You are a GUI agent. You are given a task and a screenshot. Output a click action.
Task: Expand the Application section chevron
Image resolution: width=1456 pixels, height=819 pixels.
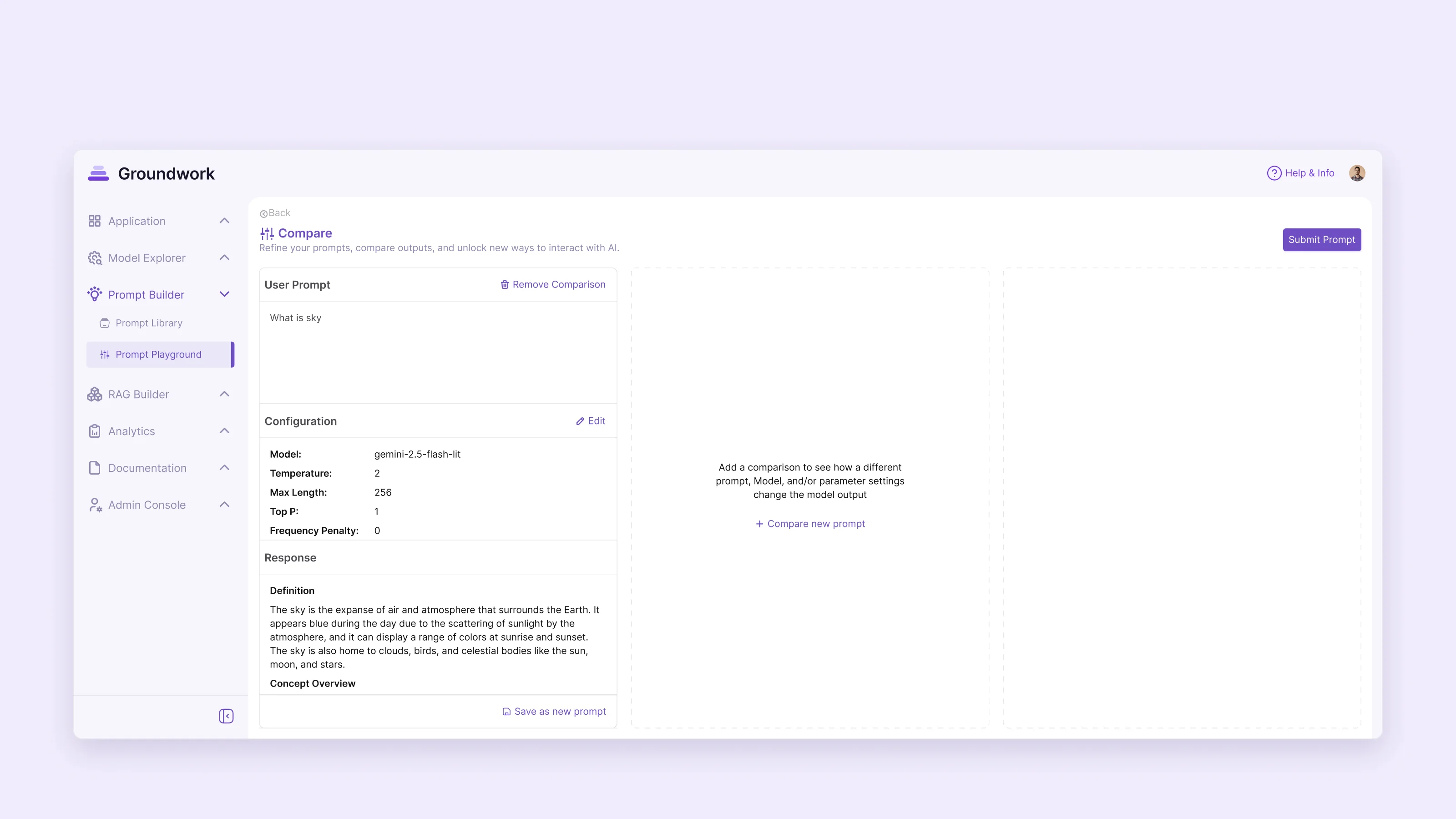pyautogui.click(x=224, y=220)
